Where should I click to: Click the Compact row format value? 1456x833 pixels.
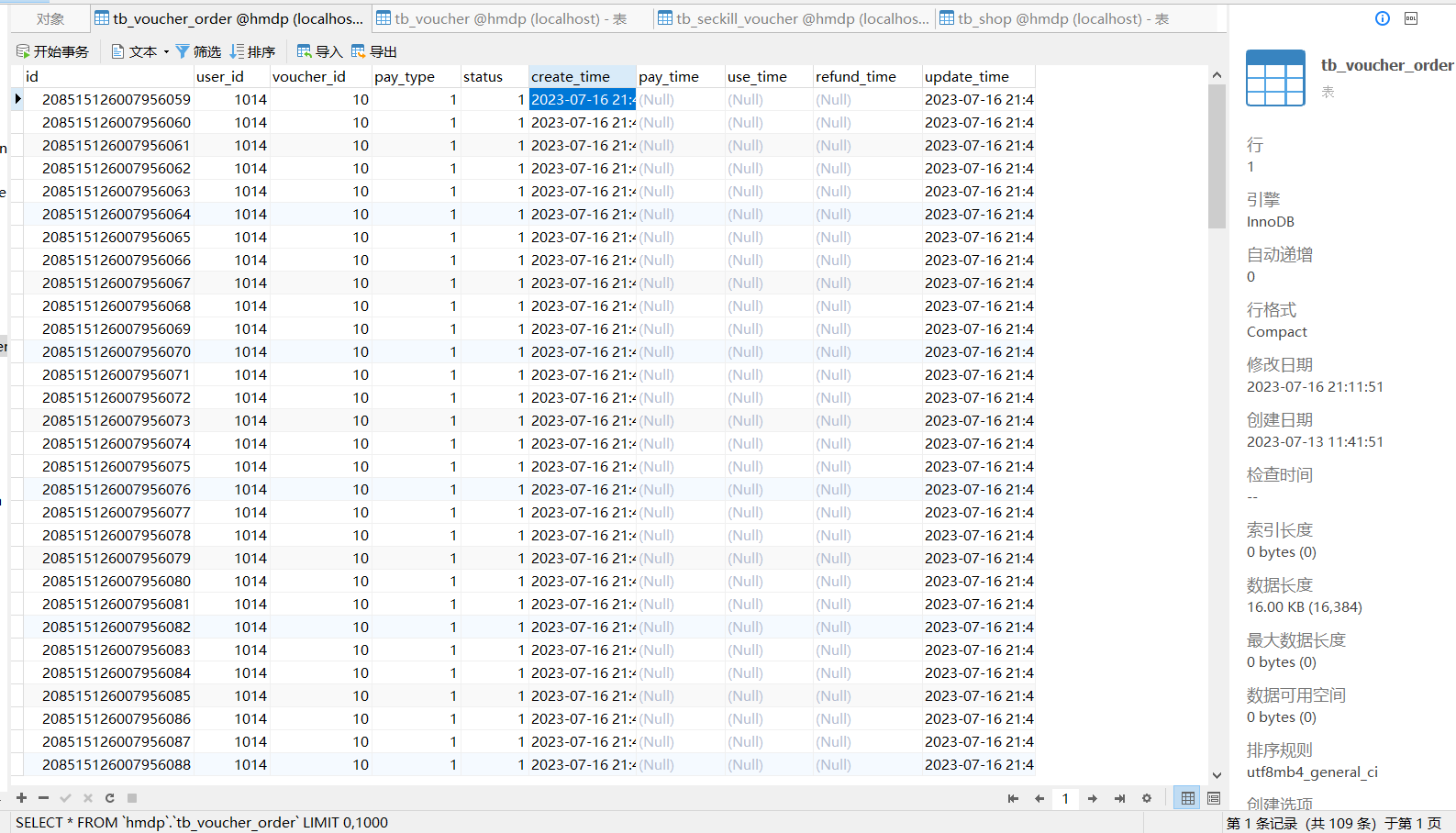pyautogui.click(x=1277, y=332)
